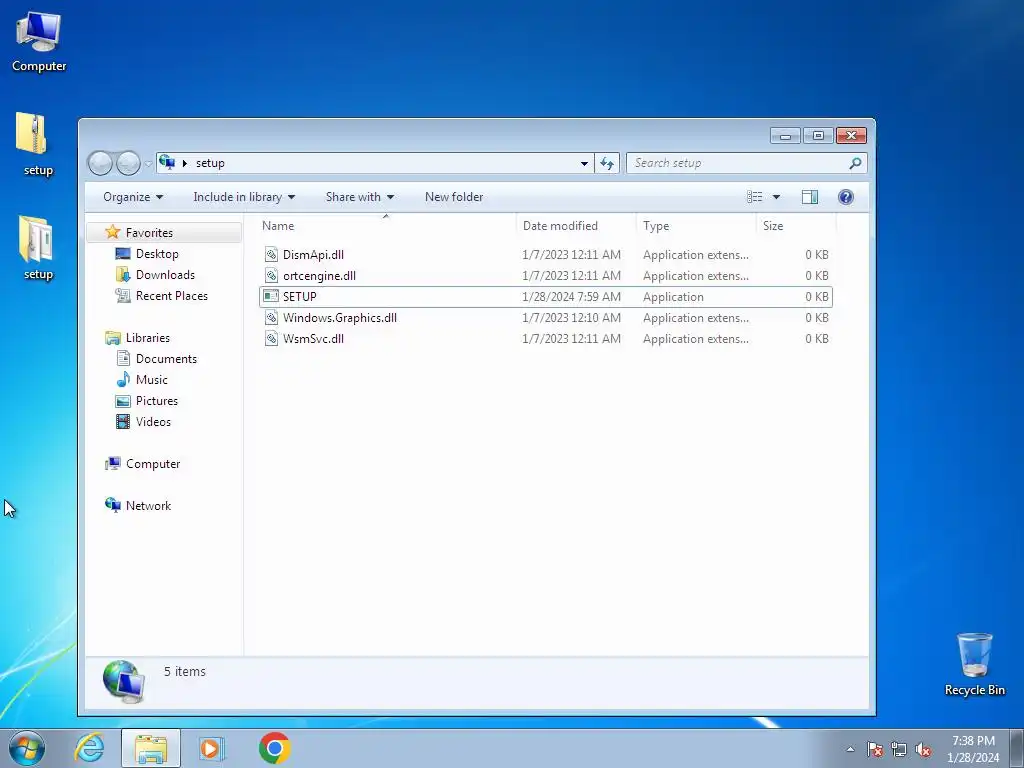
Task: Click the Show desktop strip
Action: [x=1017, y=748]
